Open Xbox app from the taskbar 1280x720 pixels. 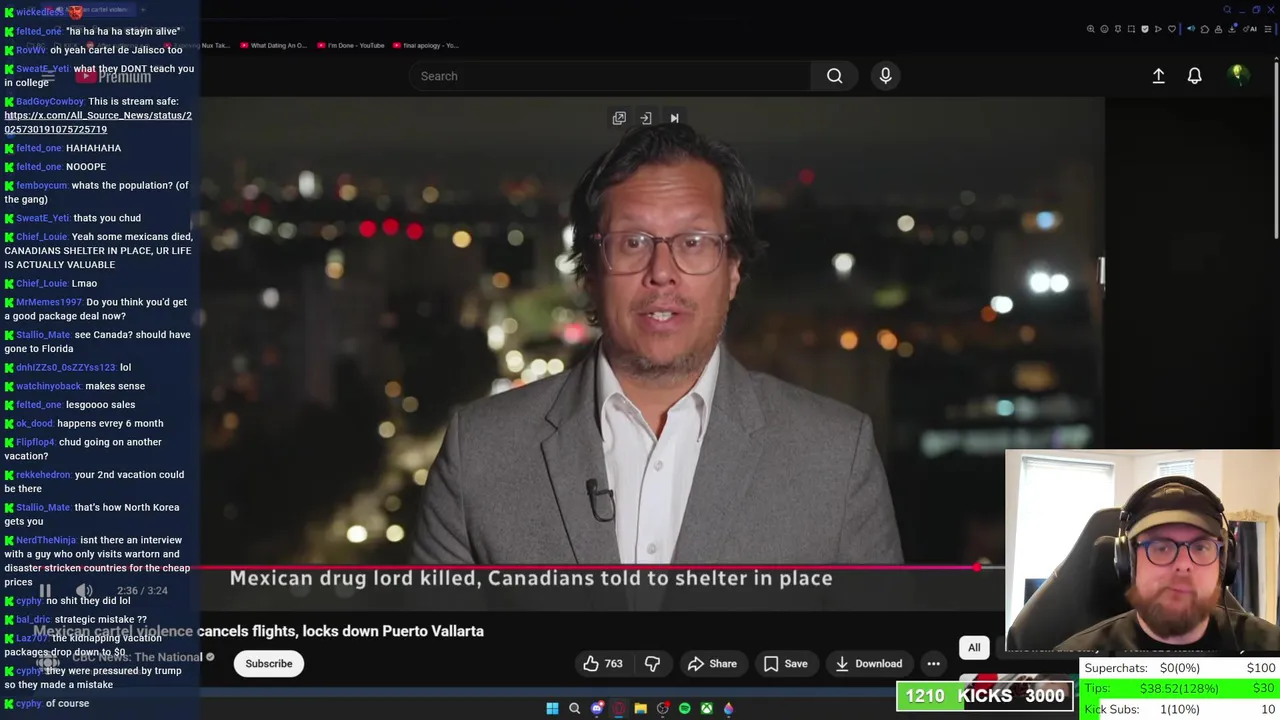click(707, 708)
